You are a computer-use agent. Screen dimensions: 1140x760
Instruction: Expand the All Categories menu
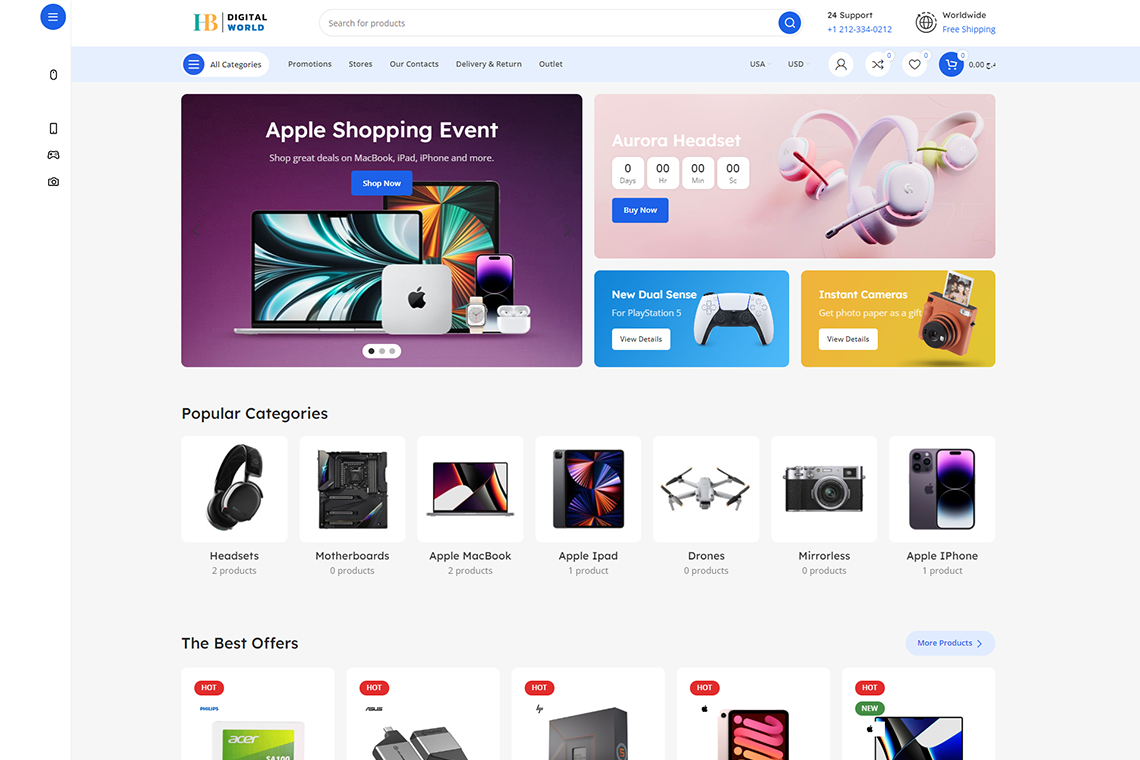(x=225, y=64)
